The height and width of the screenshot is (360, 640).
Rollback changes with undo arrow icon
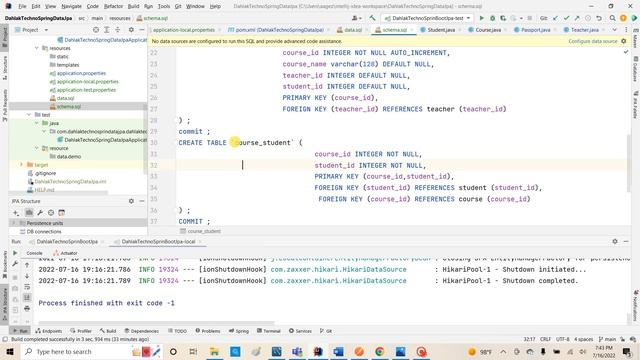[x=599, y=18]
